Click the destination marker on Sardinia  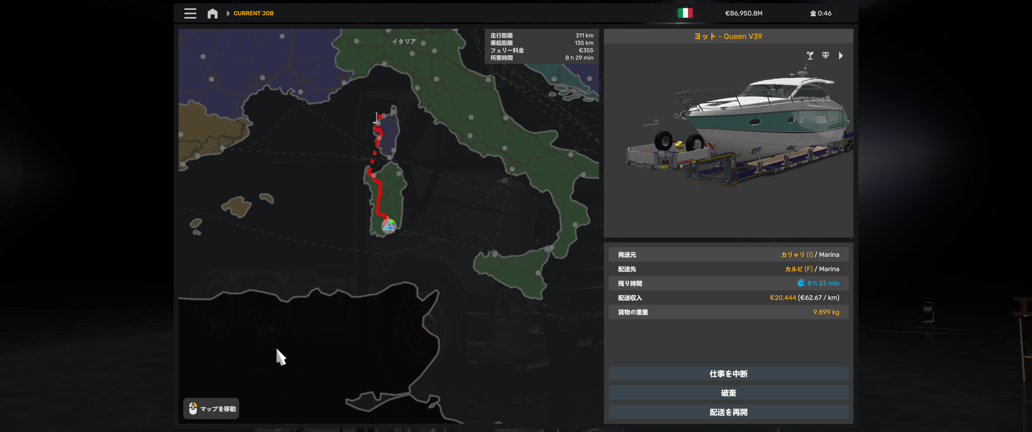[388, 225]
